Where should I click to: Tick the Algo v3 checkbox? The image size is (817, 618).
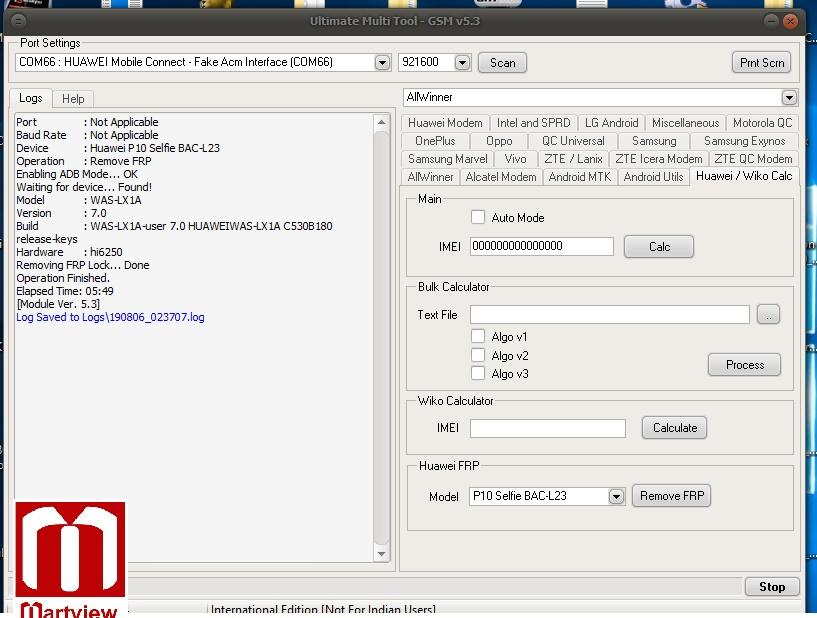coord(478,373)
